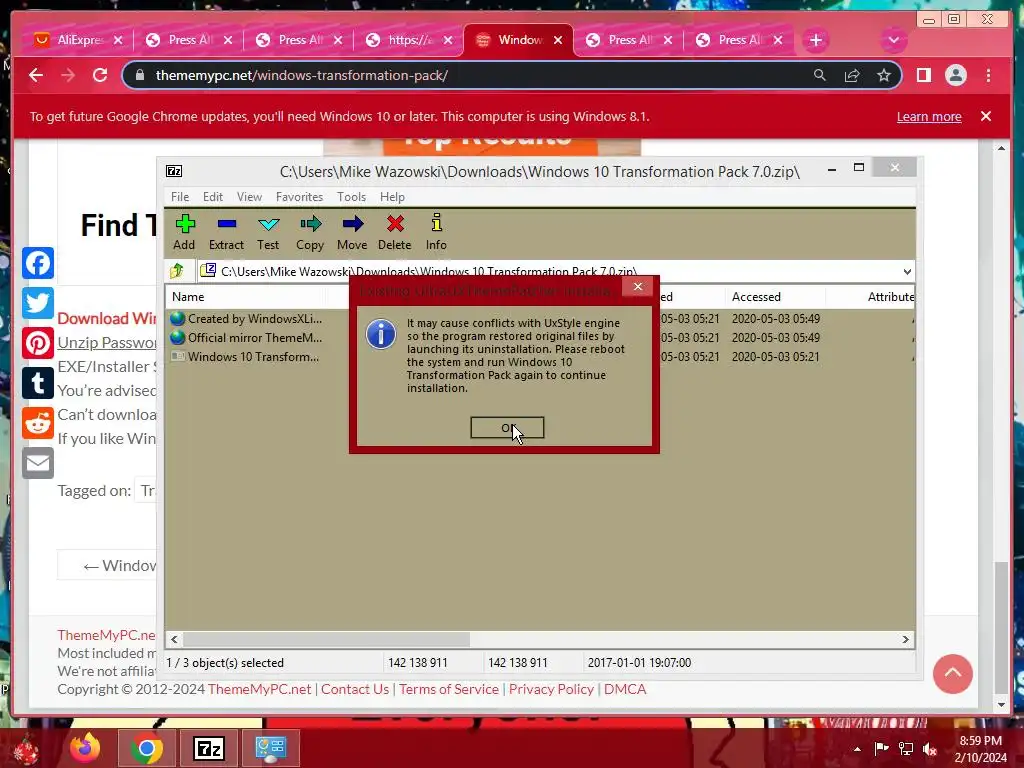The width and height of the screenshot is (1024, 768).
Task: Open Firefox from taskbar
Action: (x=86, y=748)
